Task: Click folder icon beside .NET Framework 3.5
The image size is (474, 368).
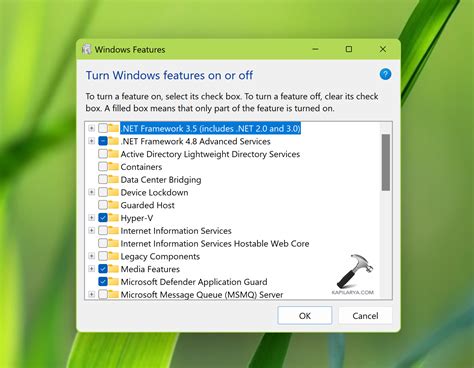Action: 113,128
